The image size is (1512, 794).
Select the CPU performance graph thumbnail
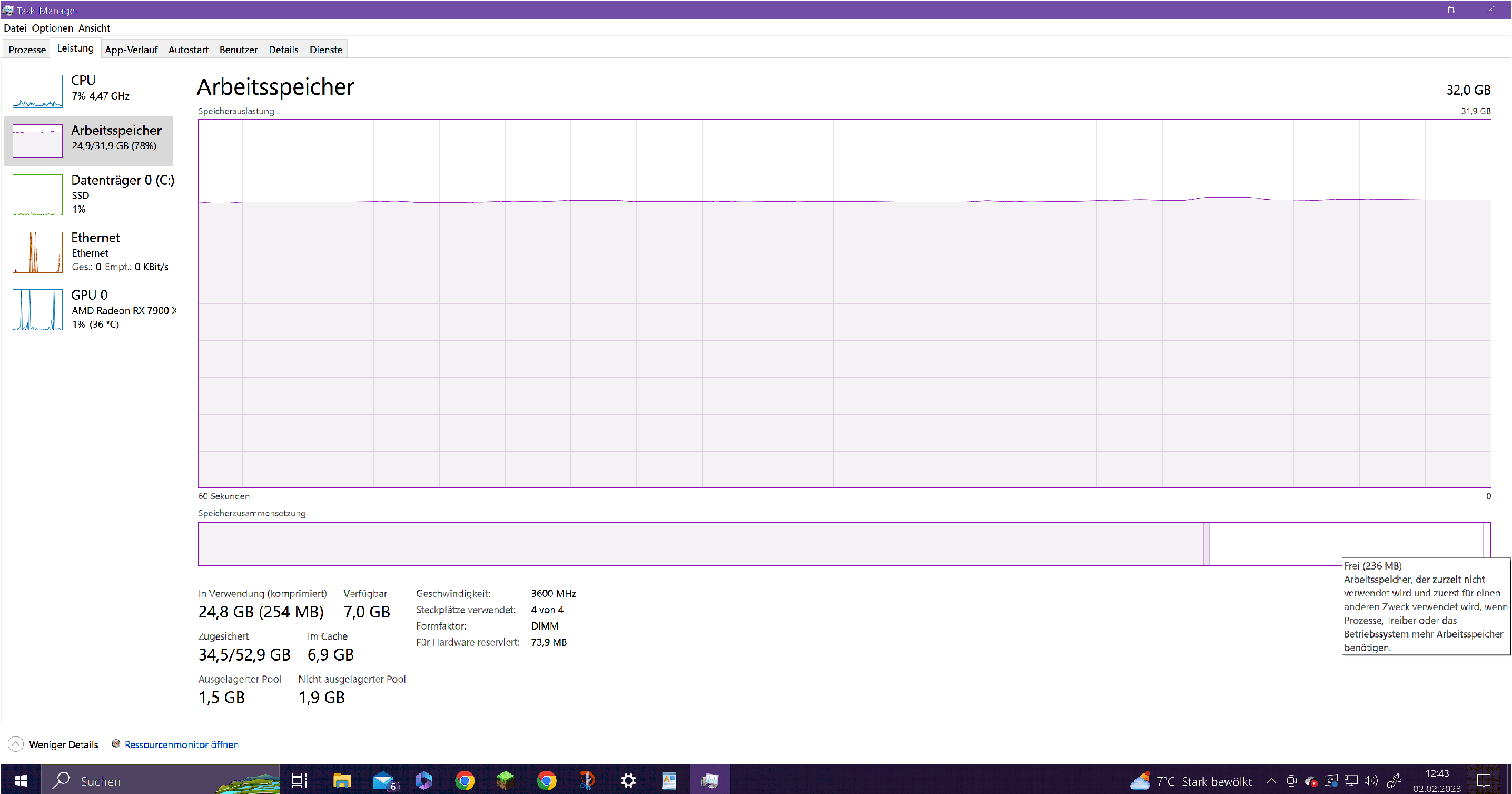[x=37, y=91]
